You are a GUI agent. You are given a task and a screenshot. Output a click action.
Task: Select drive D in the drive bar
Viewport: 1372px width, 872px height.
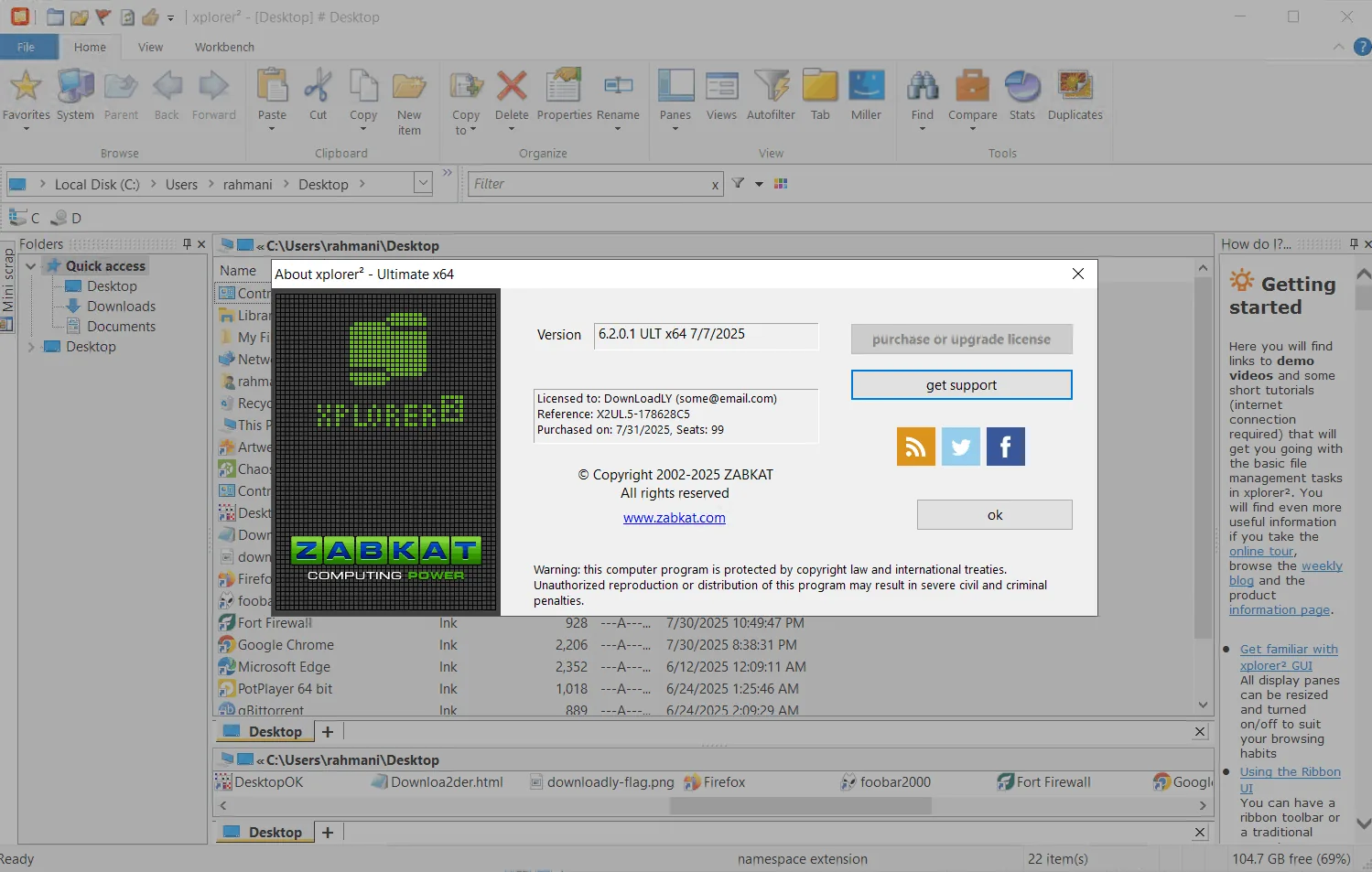pyautogui.click(x=66, y=218)
